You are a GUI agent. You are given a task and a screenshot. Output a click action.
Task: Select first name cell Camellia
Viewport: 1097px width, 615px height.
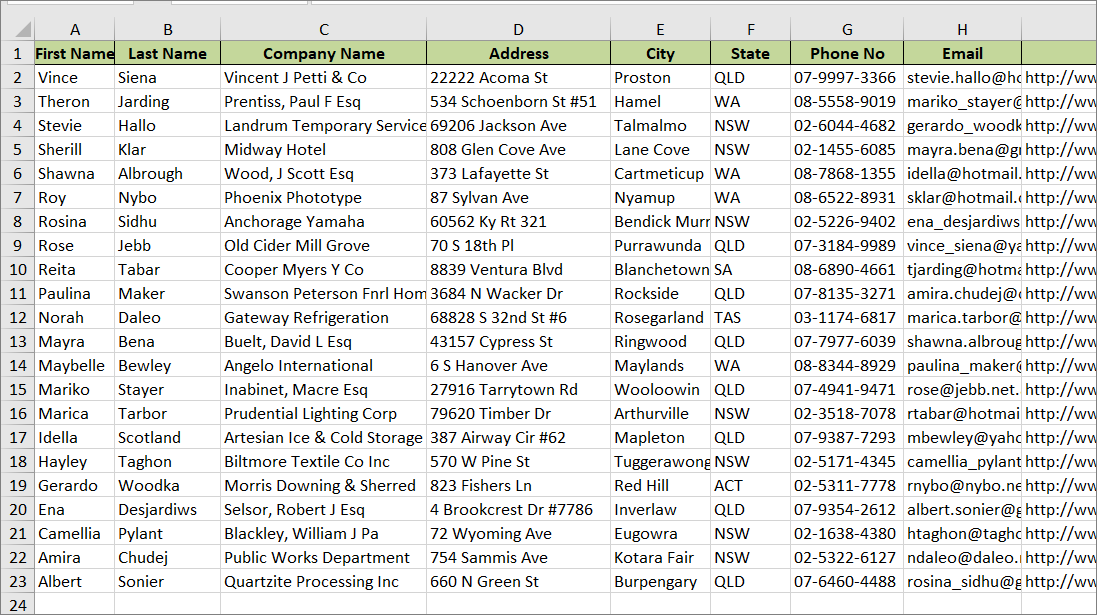[75, 534]
